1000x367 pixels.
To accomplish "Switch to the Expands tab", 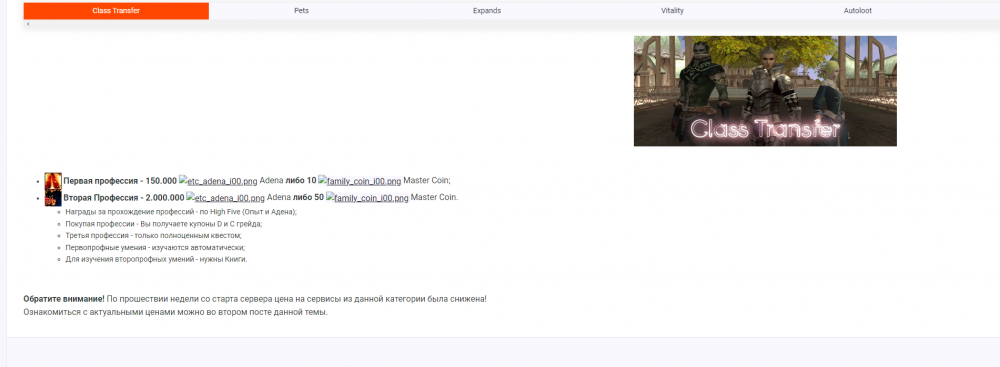I will click(x=487, y=11).
